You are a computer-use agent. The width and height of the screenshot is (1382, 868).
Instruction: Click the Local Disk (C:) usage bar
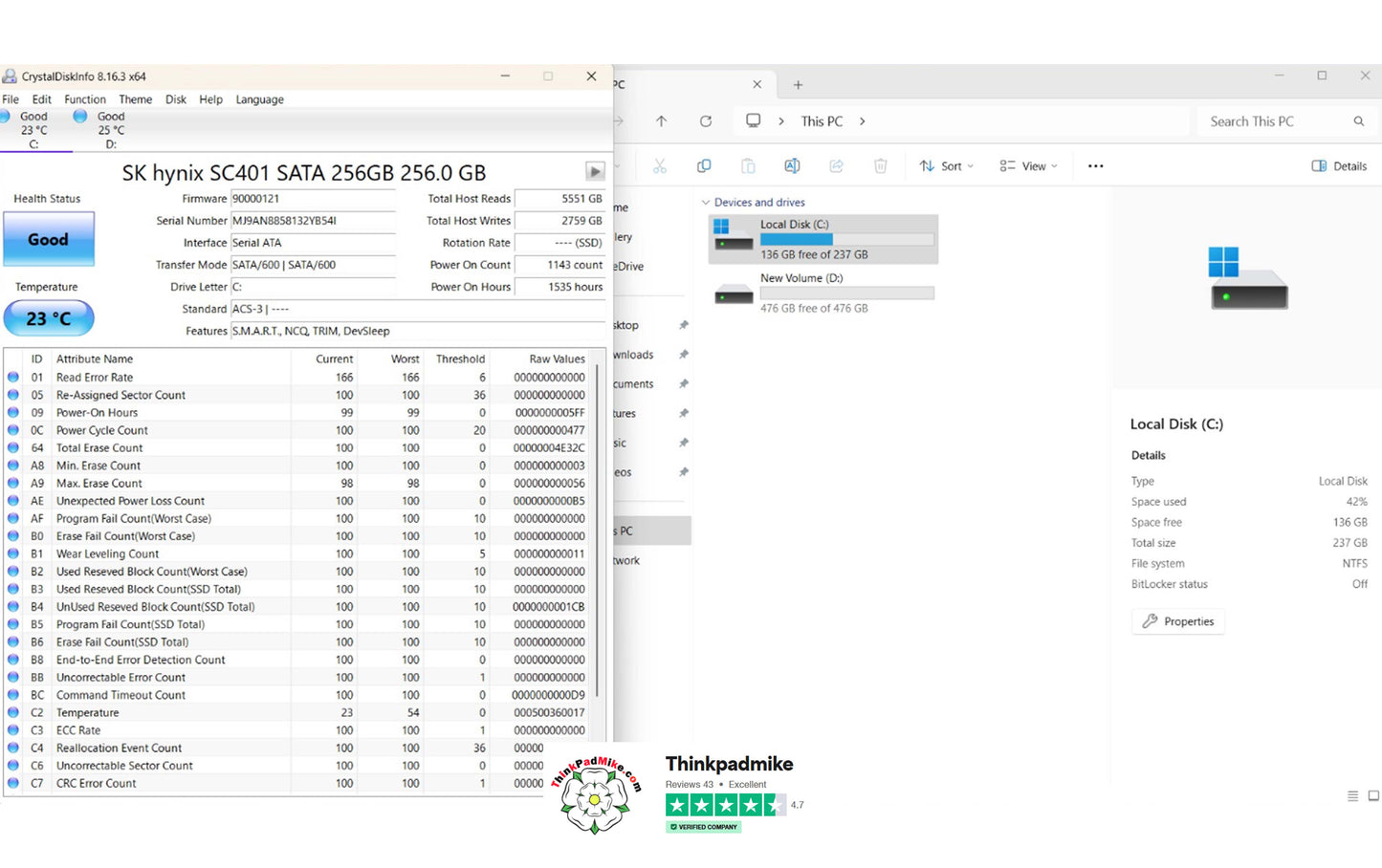(846, 239)
